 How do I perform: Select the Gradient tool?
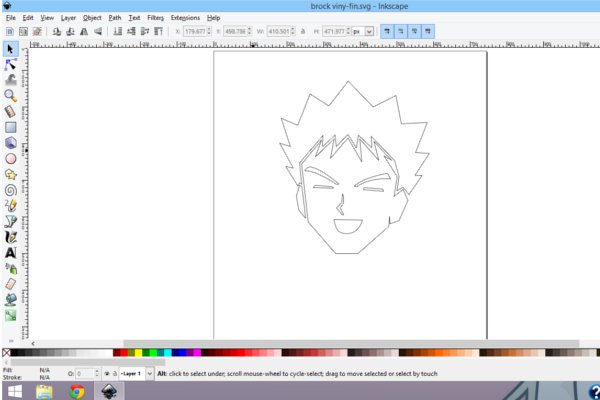[x=10, y=315]
